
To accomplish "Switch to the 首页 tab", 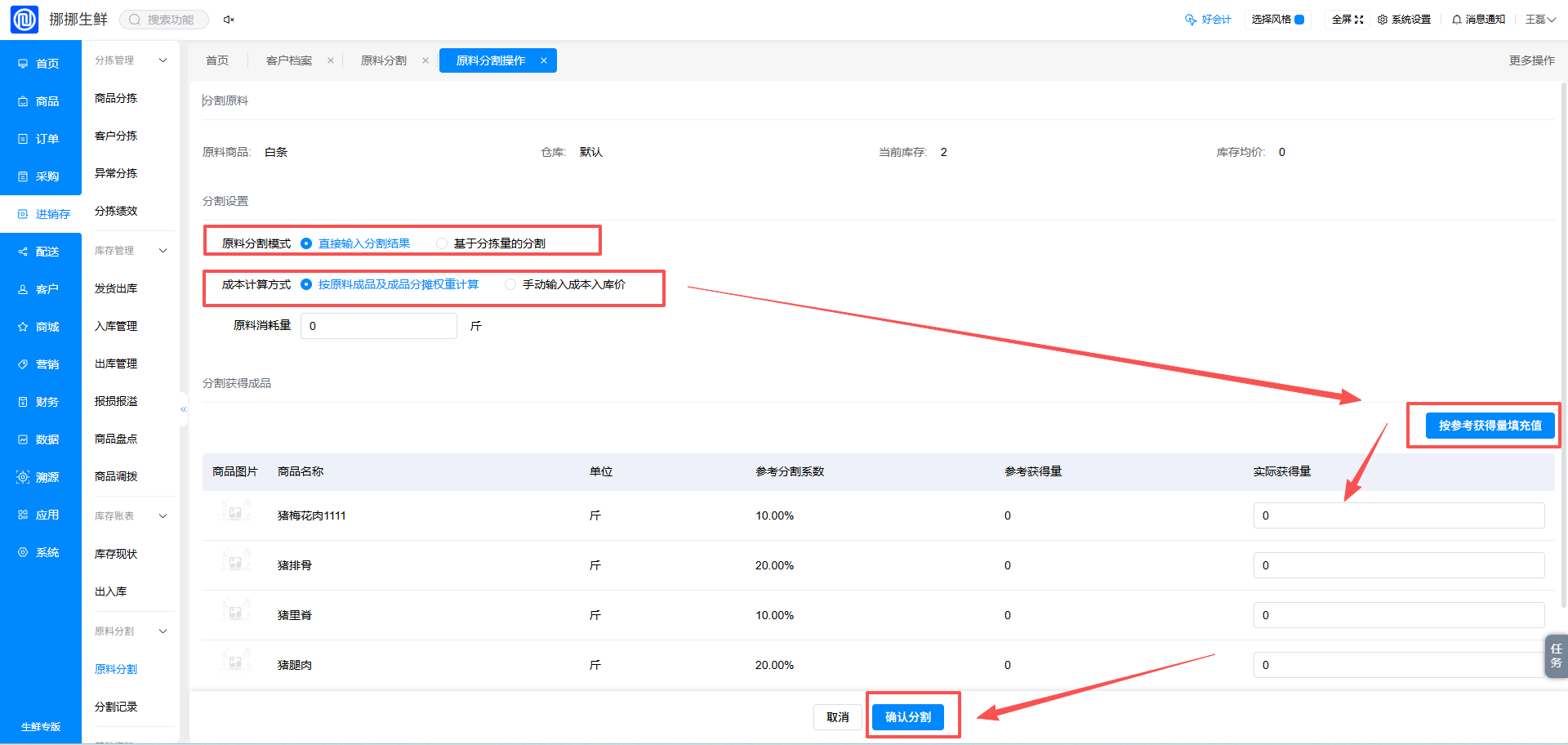I will click(217, 60).
